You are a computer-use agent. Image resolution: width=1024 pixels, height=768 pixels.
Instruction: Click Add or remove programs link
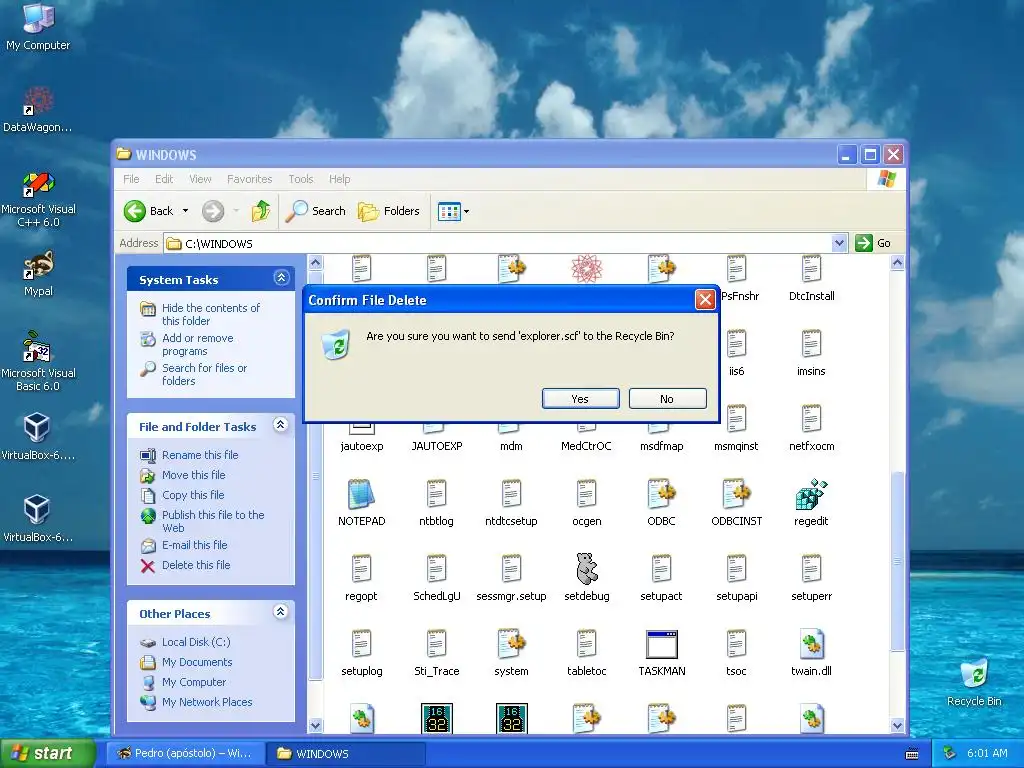point(197,344)
